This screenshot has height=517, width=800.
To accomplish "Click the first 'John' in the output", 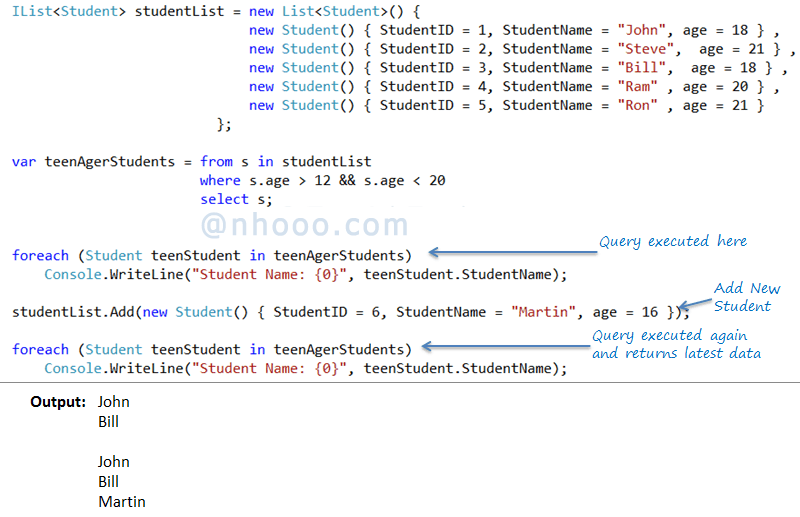I will [113, 402].
